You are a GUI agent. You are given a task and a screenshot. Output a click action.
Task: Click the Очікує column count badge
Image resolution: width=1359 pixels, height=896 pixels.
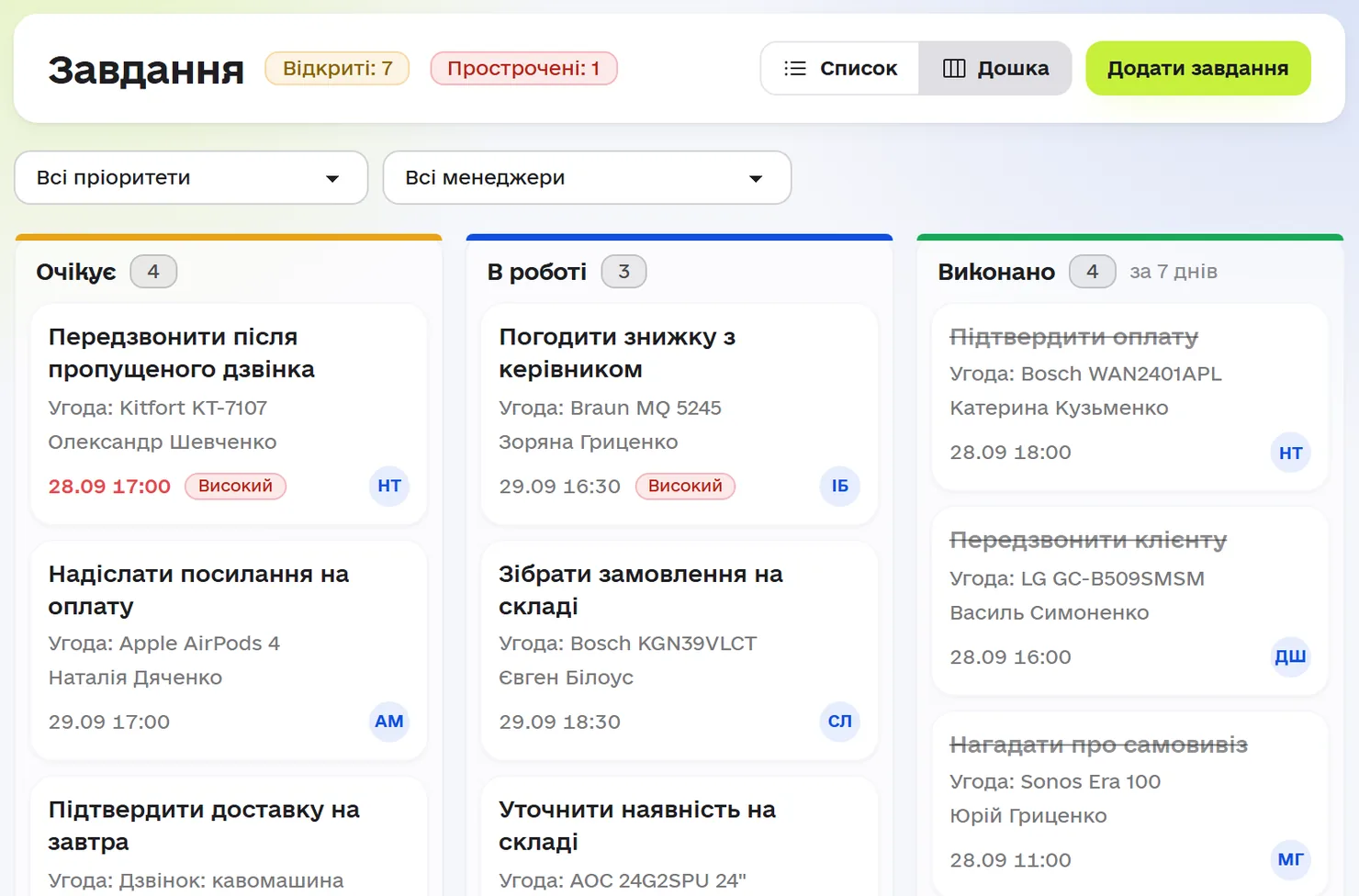[153, 272]
